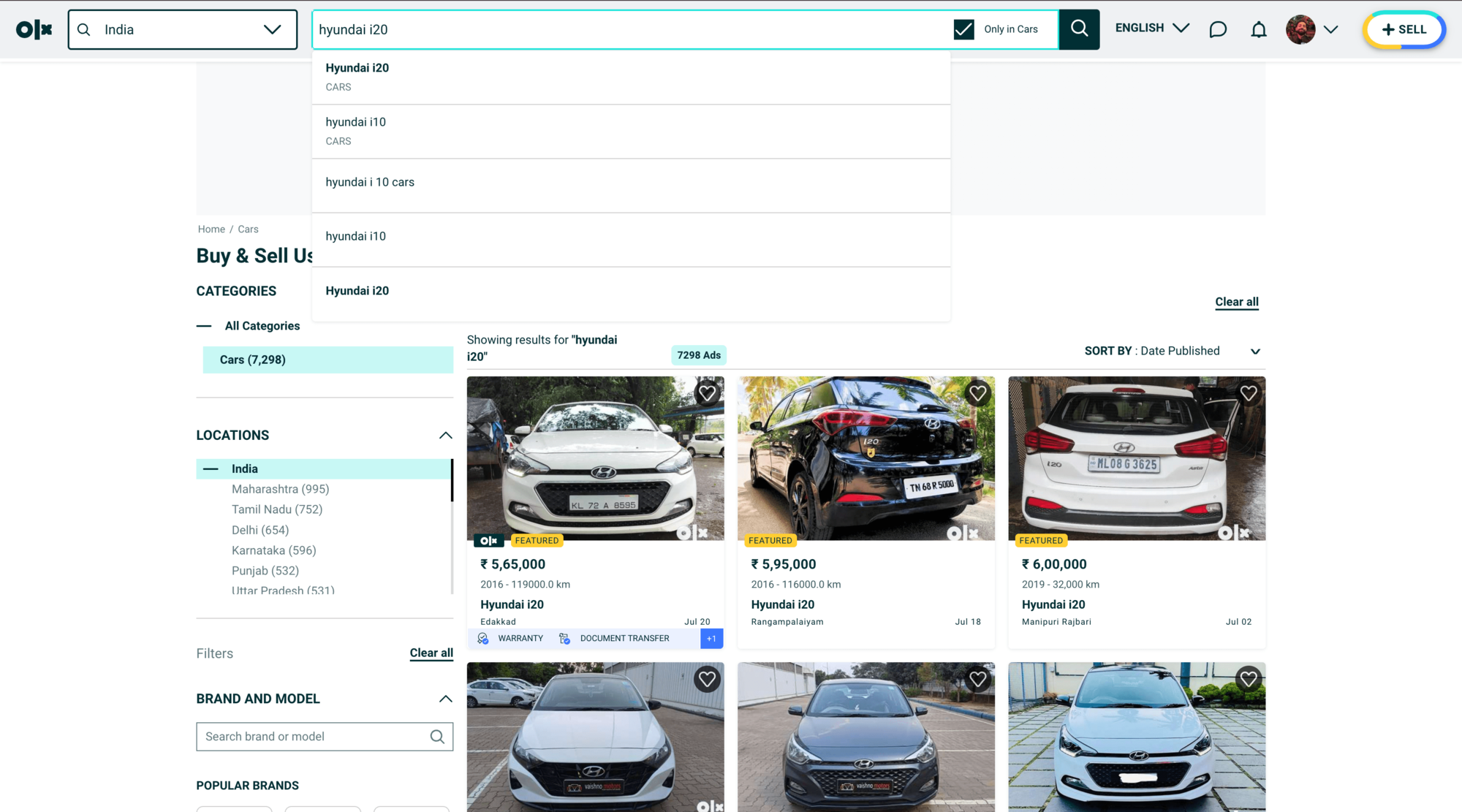Click the Clear all filters link
The height and width of the screenshot is (812, 1462).
pos(431,653)
